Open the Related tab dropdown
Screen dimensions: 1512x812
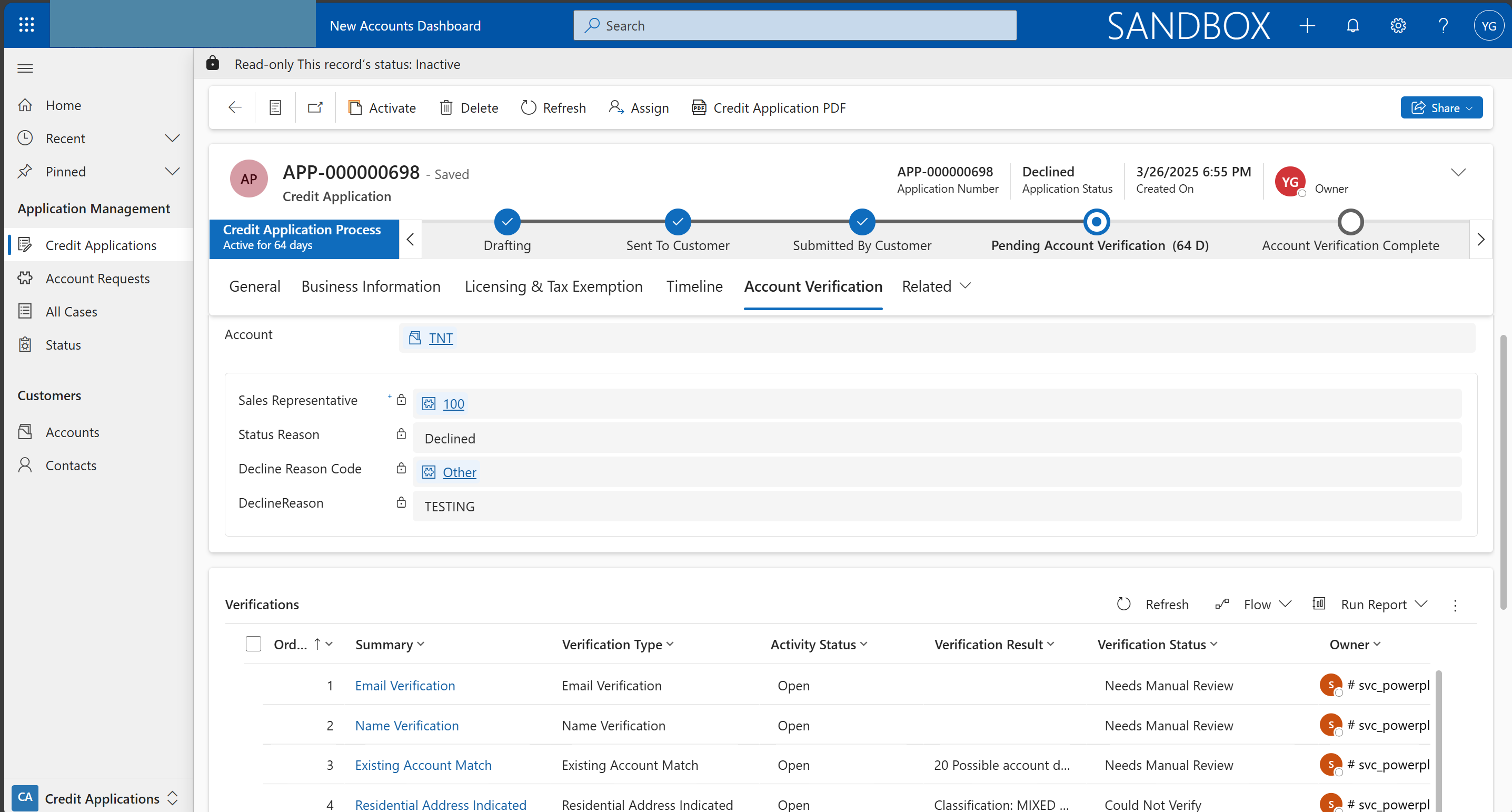click(936, 286)
